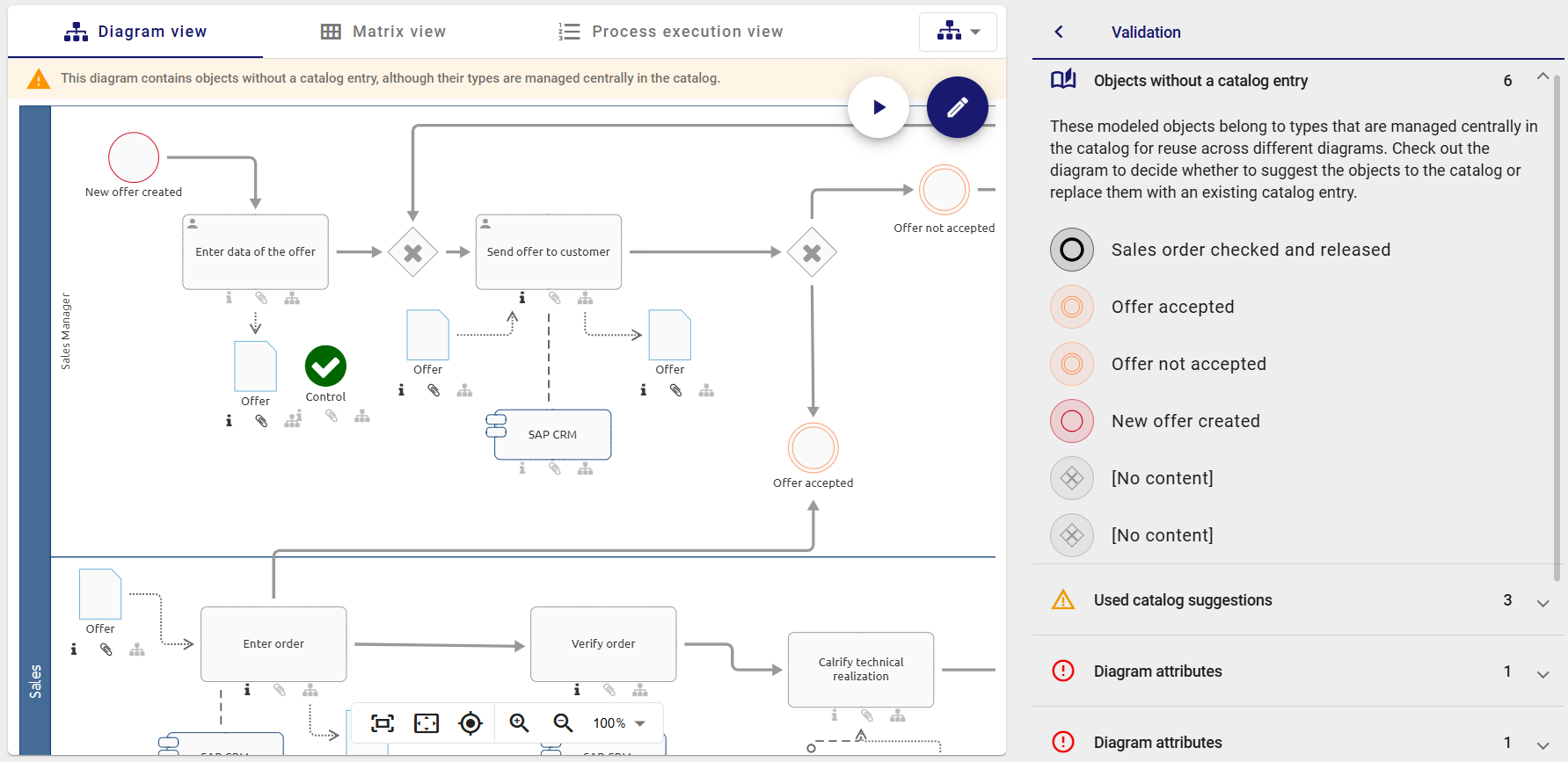Click the zoom out magnifier
Screen dimensions: 1568x762
coord(563,723)
